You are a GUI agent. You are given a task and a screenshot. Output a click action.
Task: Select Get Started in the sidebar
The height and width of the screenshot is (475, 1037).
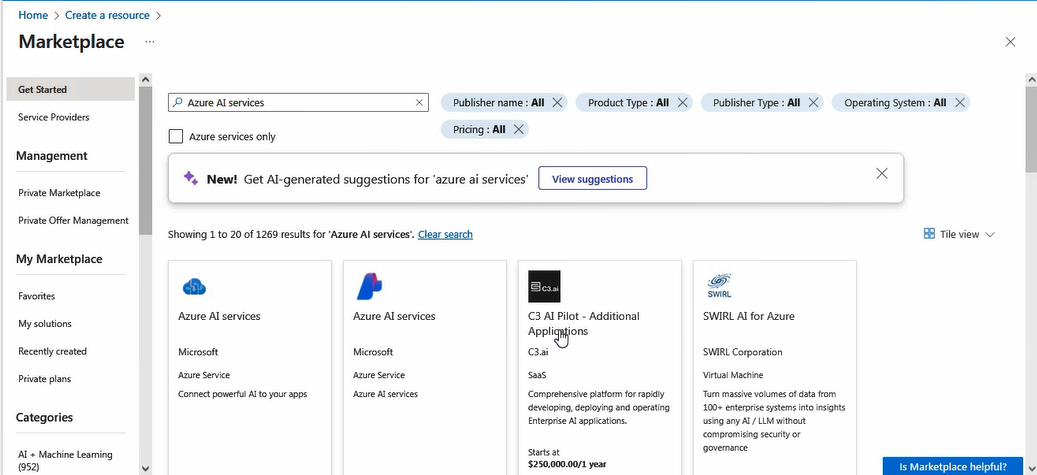click(x=70, y=89)
